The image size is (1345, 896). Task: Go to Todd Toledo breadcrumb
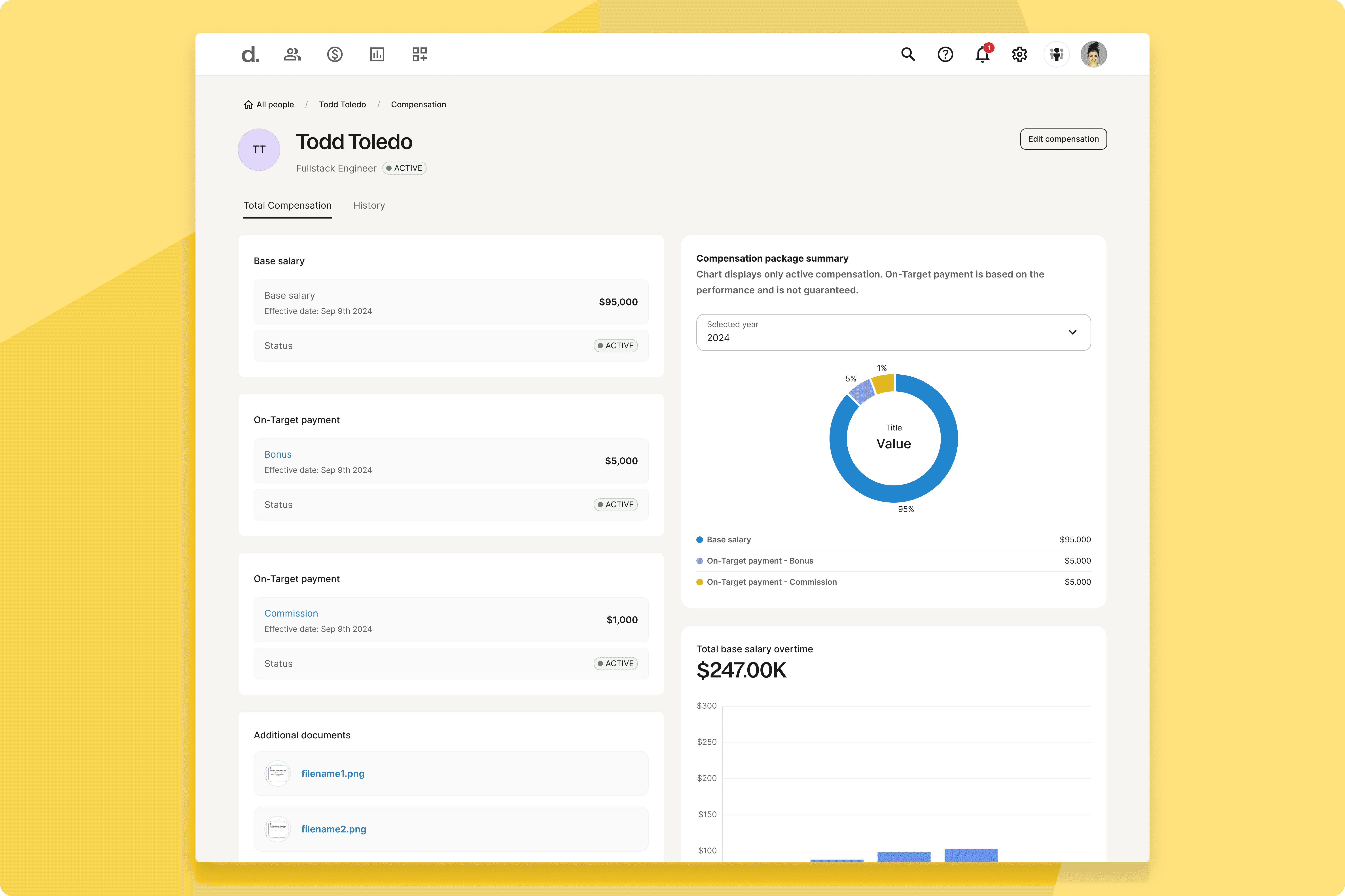342,105
